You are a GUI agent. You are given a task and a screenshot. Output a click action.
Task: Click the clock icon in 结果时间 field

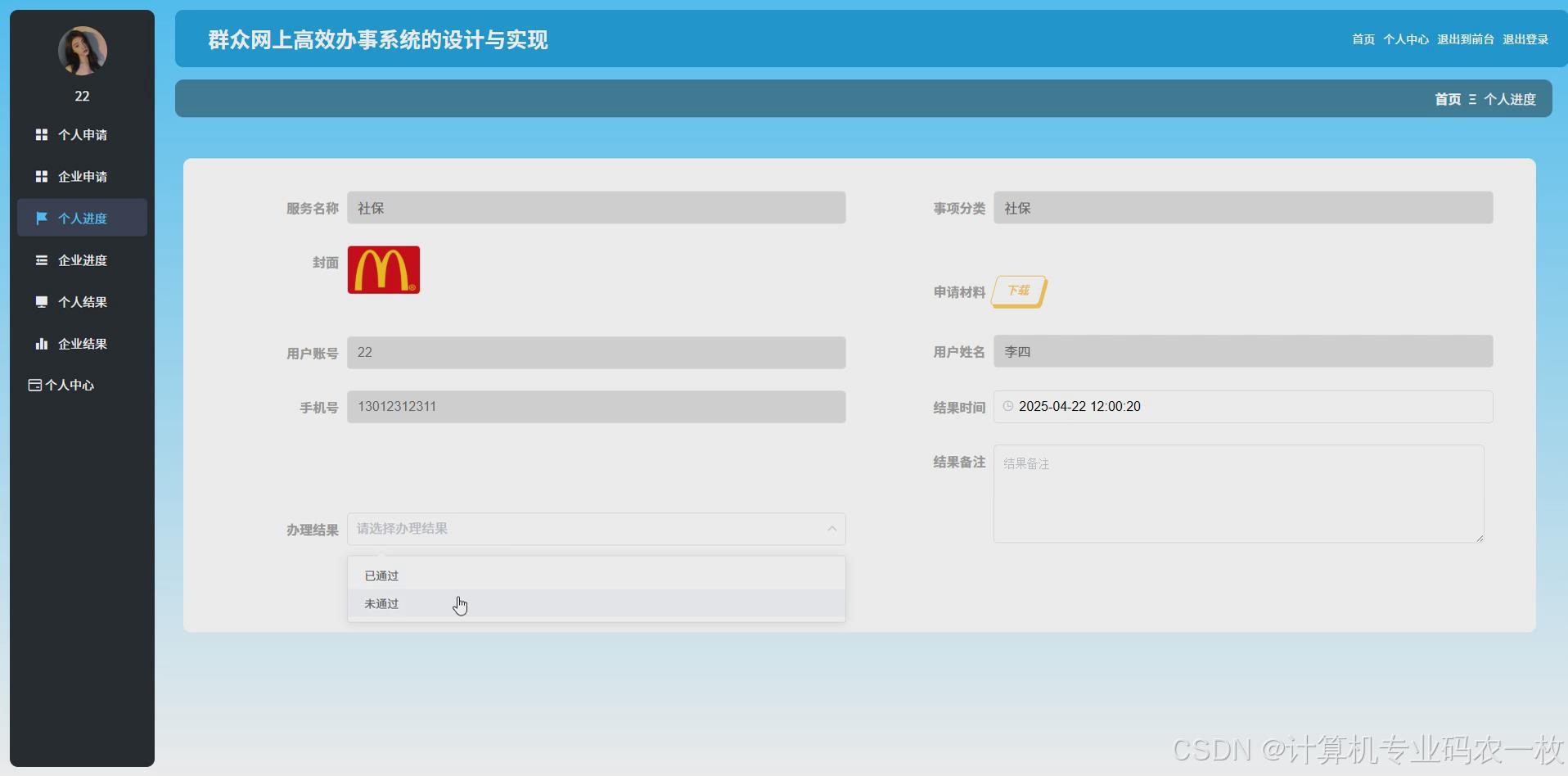1008,406
